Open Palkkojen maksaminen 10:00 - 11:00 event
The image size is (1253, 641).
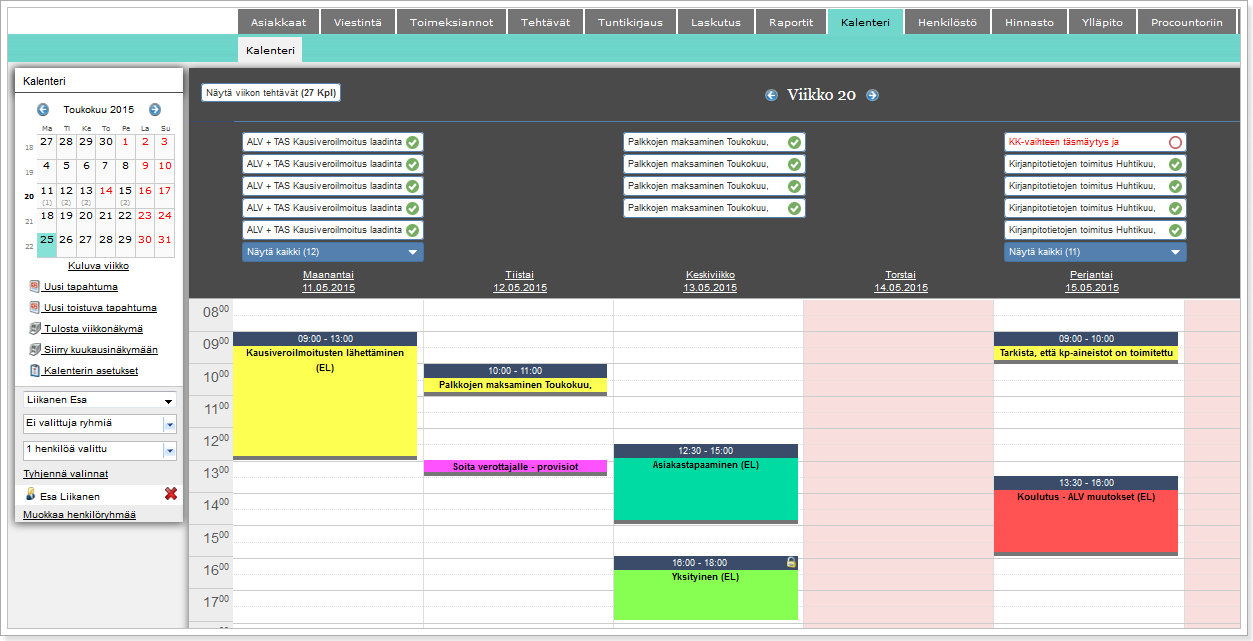[516, 380]
